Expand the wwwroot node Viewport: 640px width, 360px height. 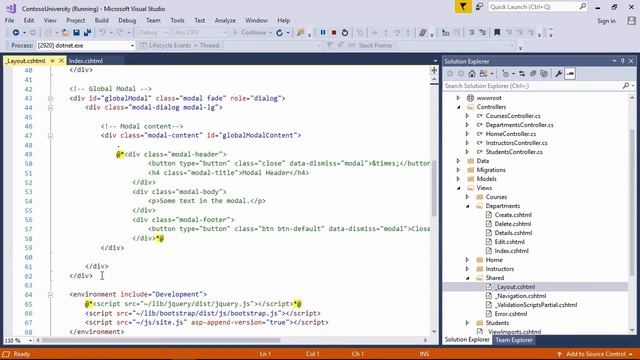pos(458,98)
